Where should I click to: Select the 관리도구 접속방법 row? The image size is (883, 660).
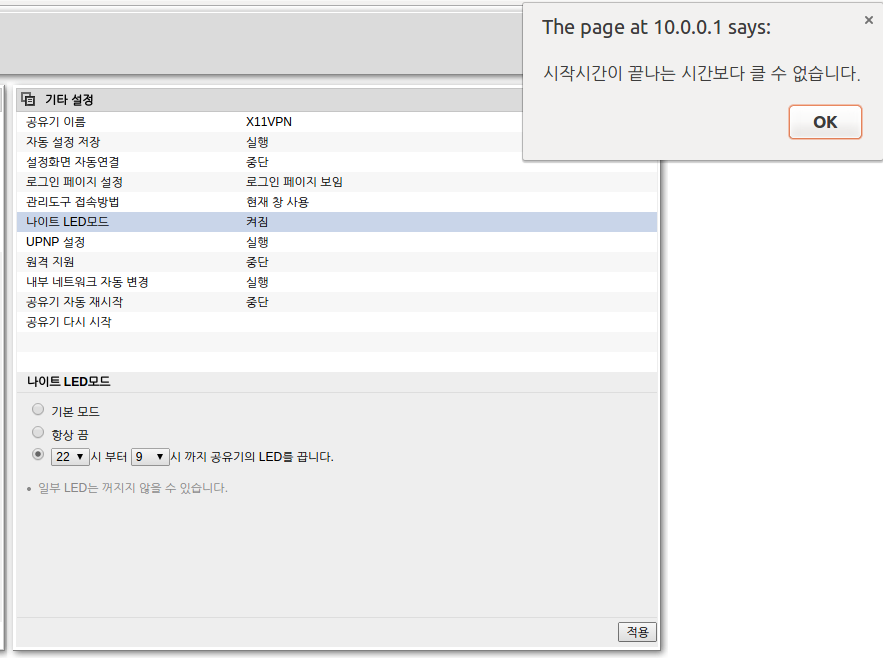point(337,202)
